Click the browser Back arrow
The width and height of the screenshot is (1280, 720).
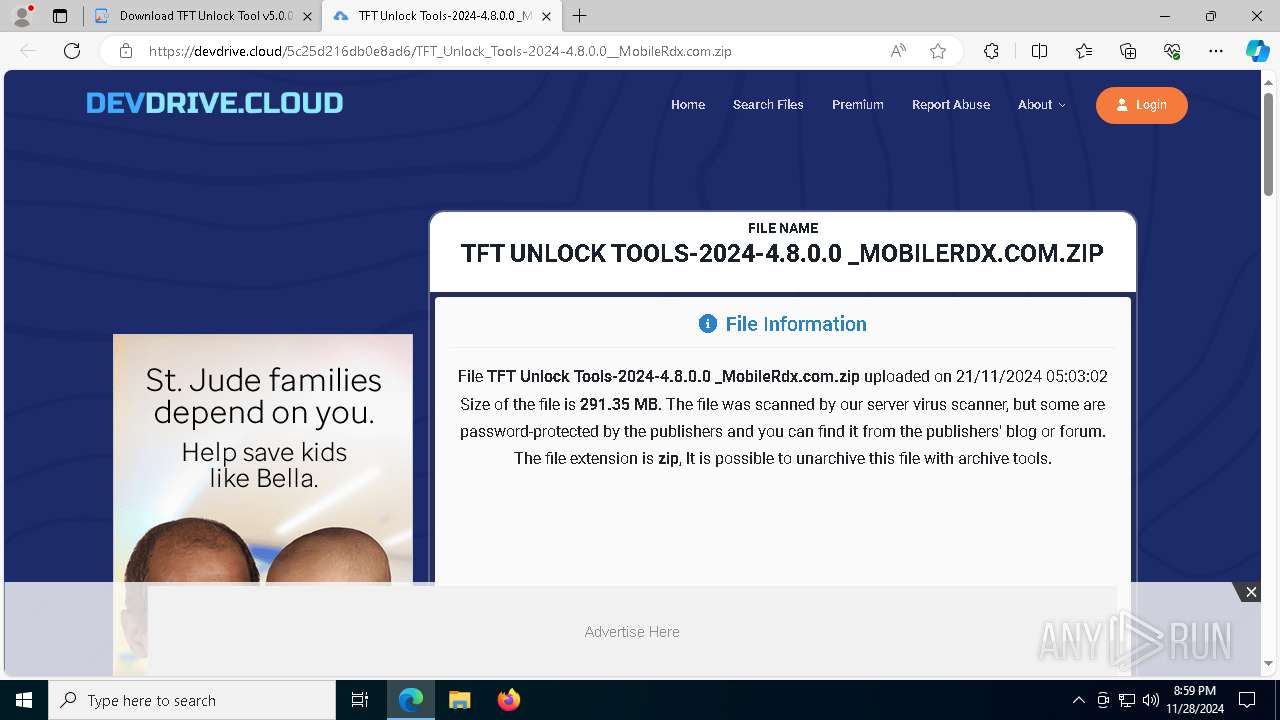(29, 51)
